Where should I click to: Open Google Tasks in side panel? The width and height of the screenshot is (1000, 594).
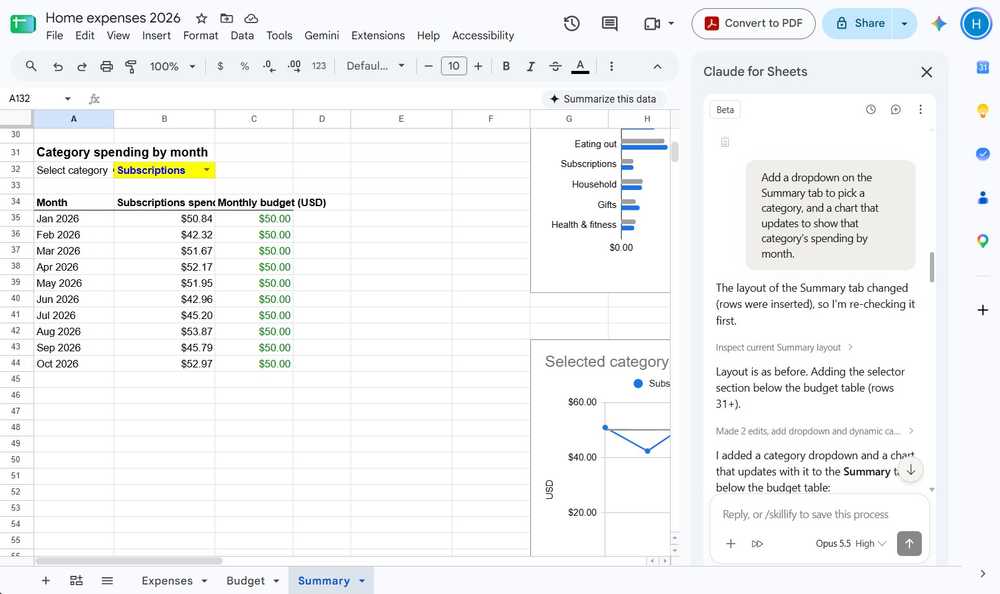click(983, 154)
